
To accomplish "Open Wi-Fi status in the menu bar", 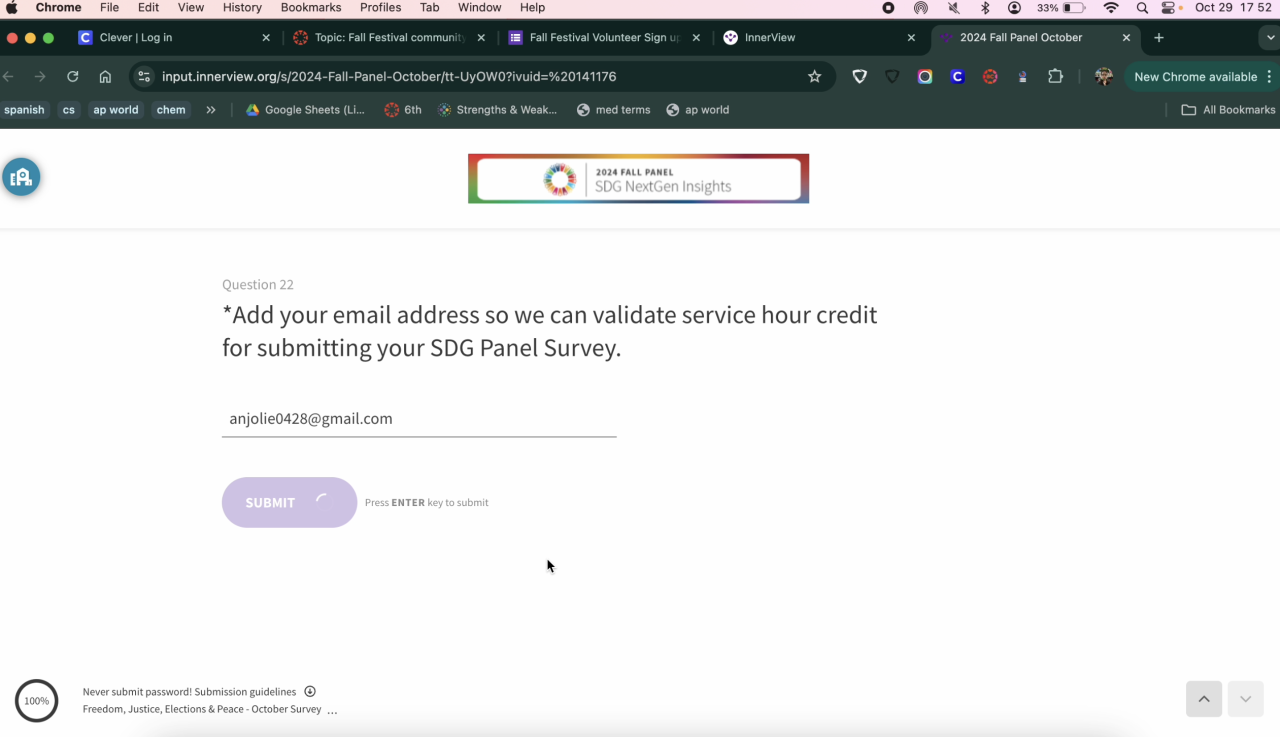I will click(x=1111, y=7).
